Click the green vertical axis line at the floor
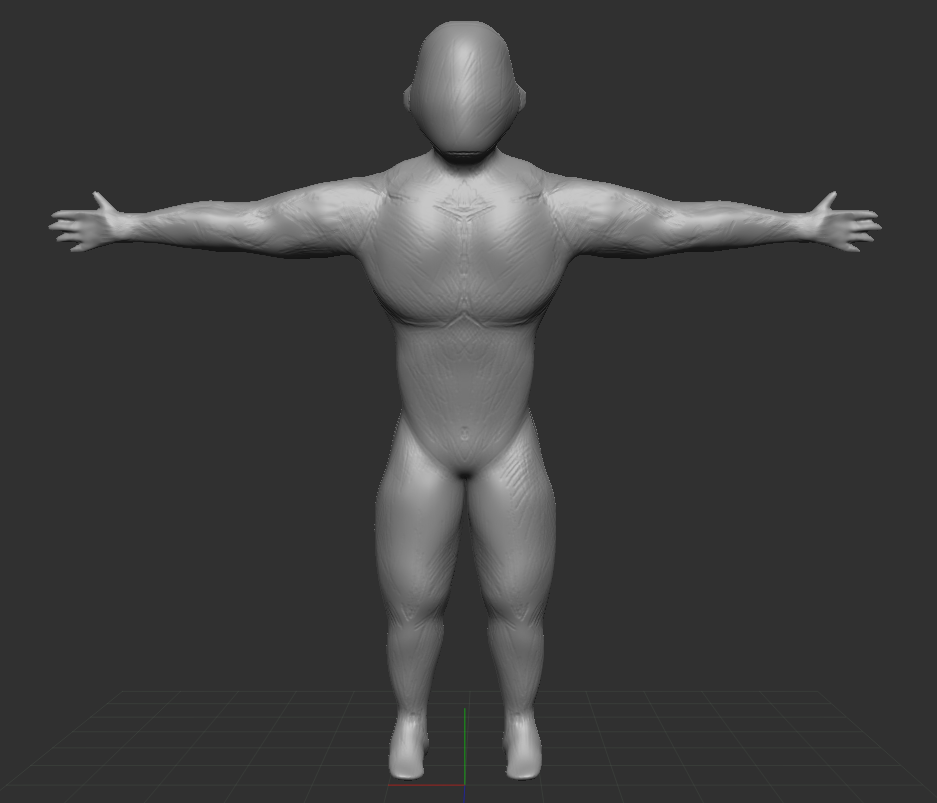The height and width of the screenshot is (803, 937). 465,745
